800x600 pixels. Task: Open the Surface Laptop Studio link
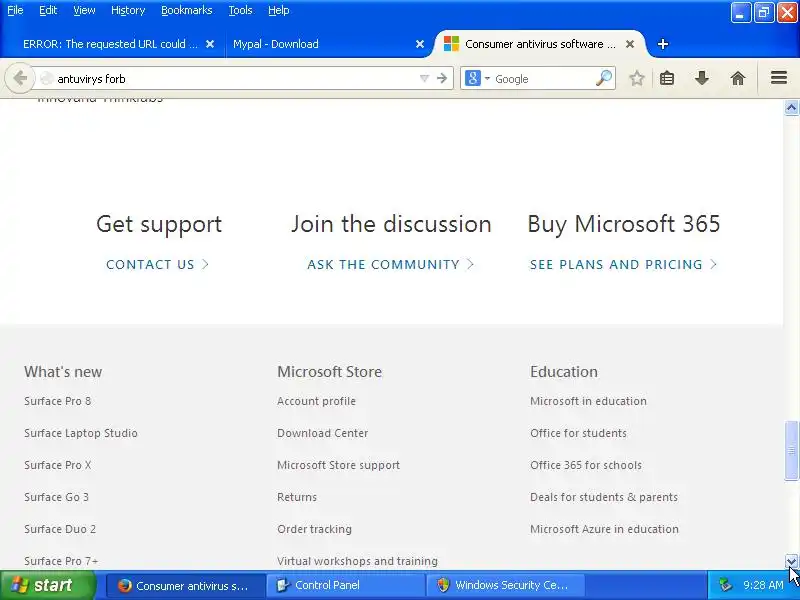(x=81, y=433)
